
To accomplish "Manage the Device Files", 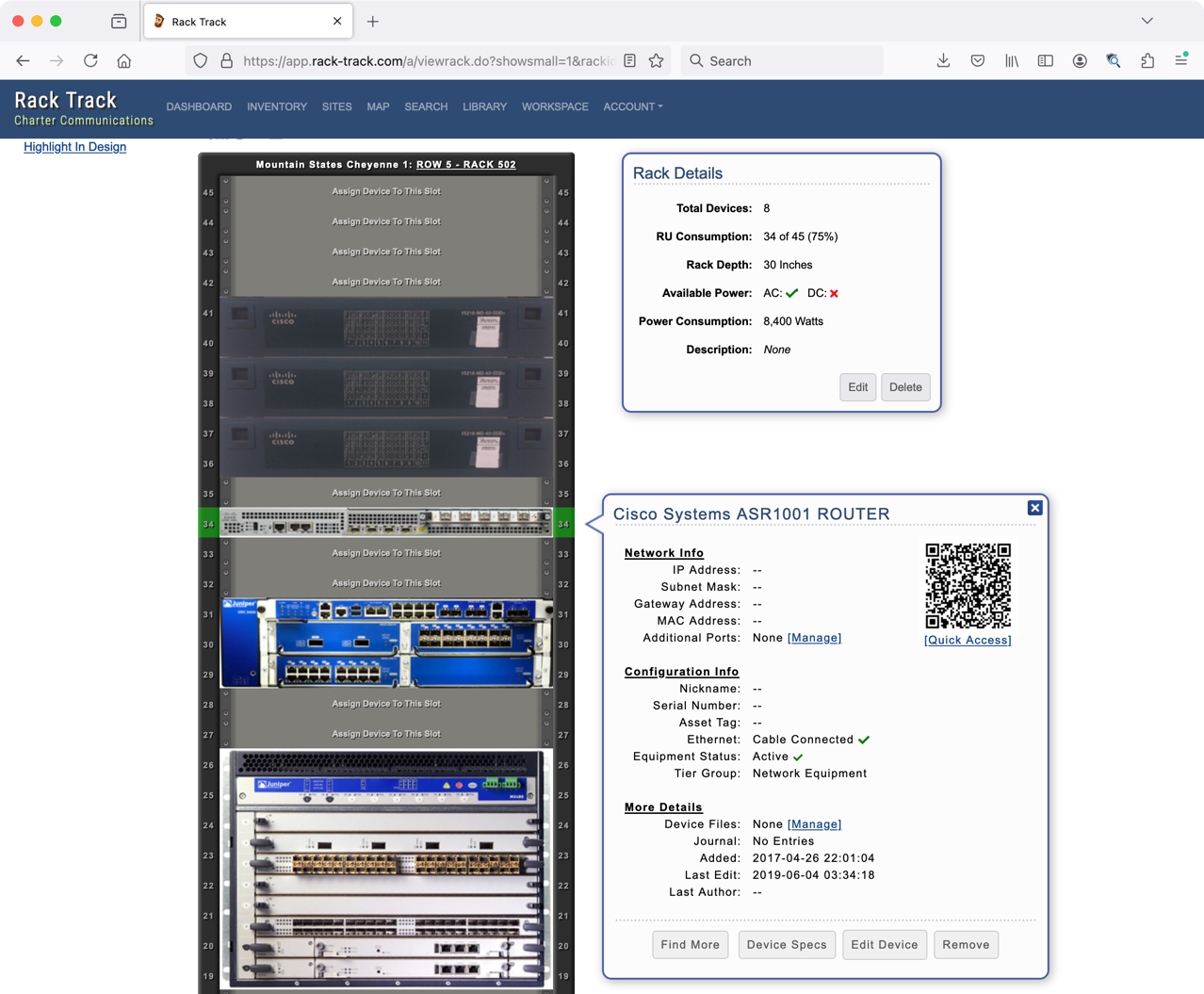I will point(814,824).
